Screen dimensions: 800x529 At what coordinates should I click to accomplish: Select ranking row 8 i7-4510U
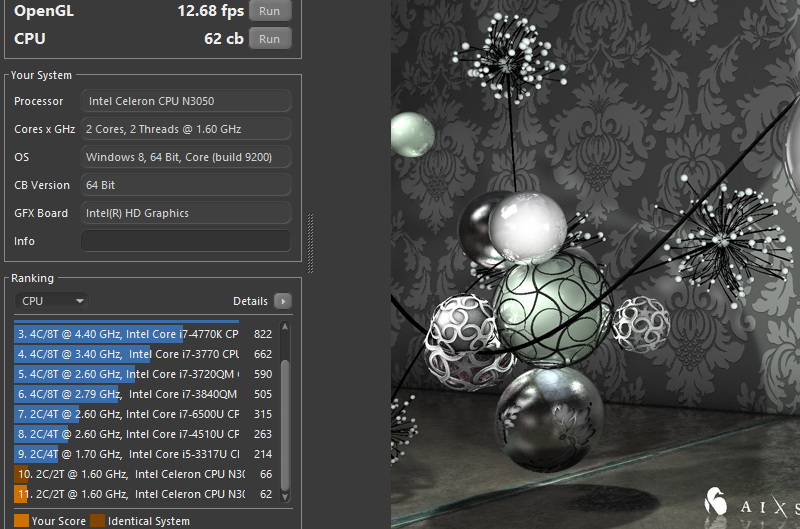145,434
